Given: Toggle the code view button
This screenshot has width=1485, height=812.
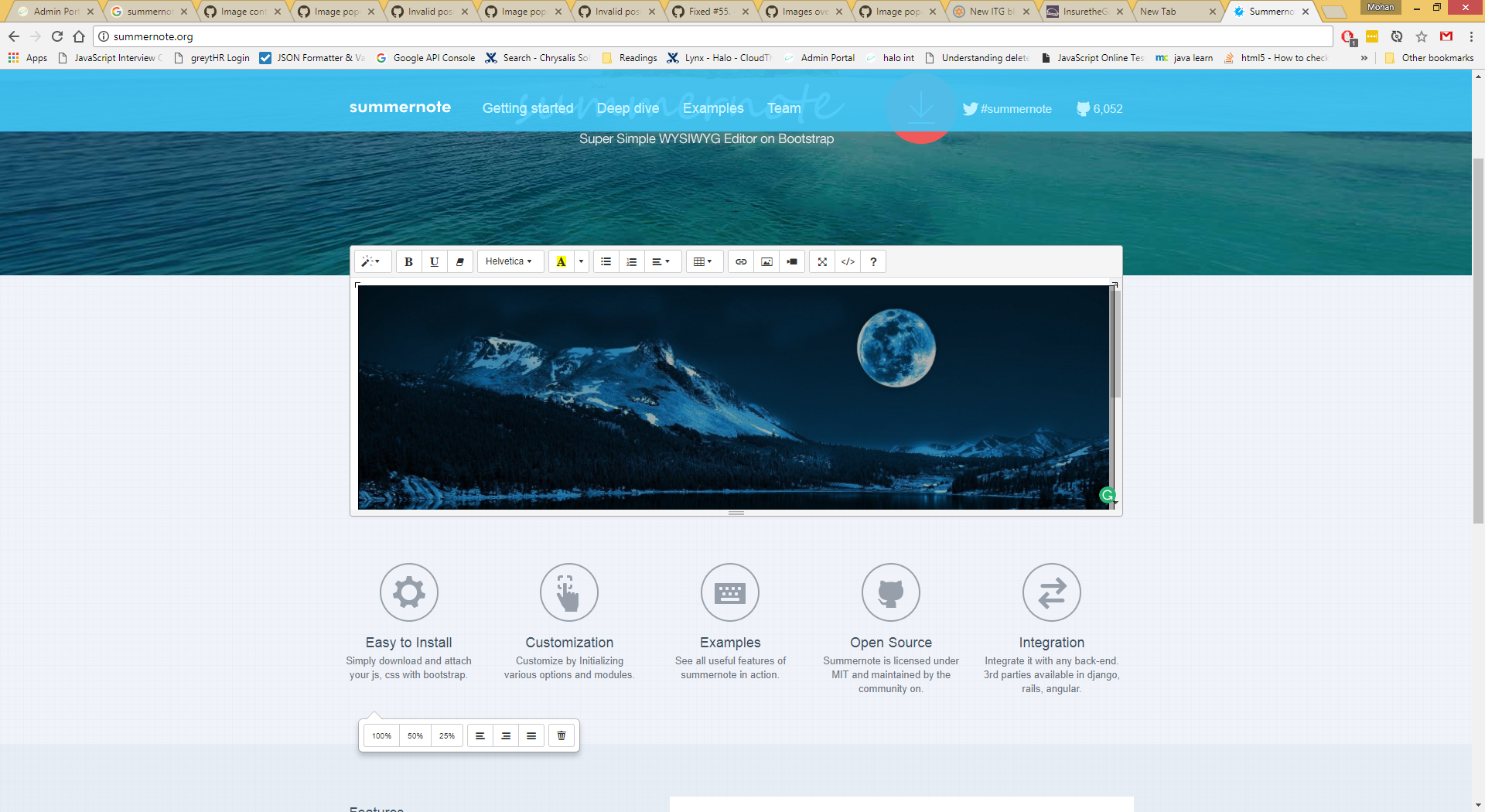Looking at the screenshot, I should pos(848,261).
